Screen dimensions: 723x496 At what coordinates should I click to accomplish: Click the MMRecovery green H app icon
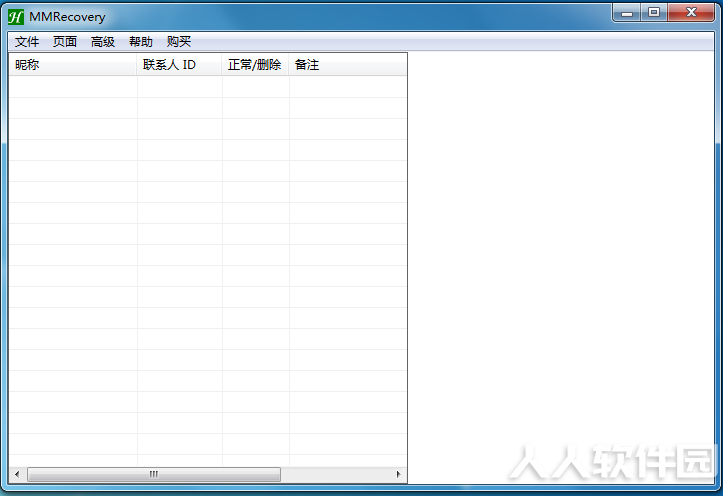coord(16,17)
